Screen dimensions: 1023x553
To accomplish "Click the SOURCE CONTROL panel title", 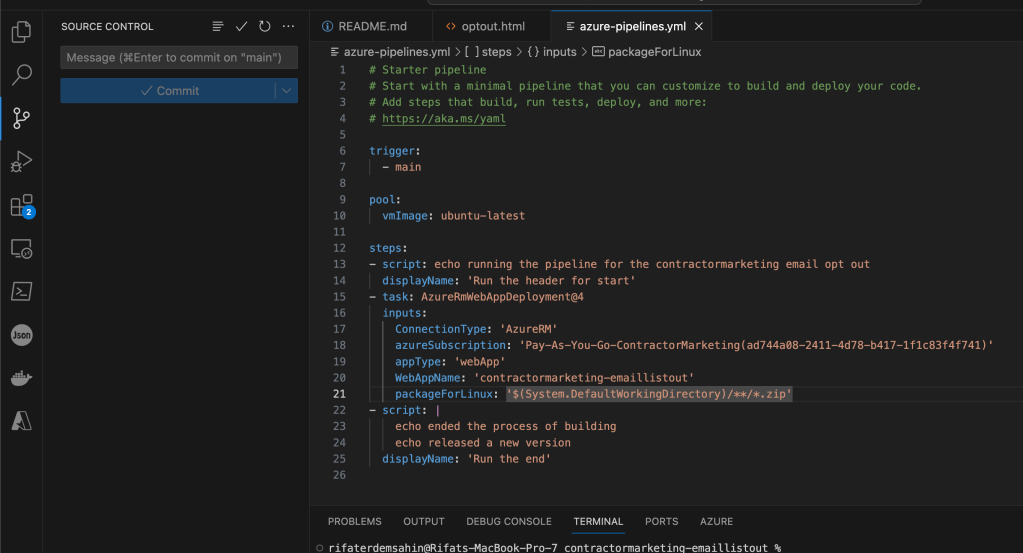I will click(107, 27).
